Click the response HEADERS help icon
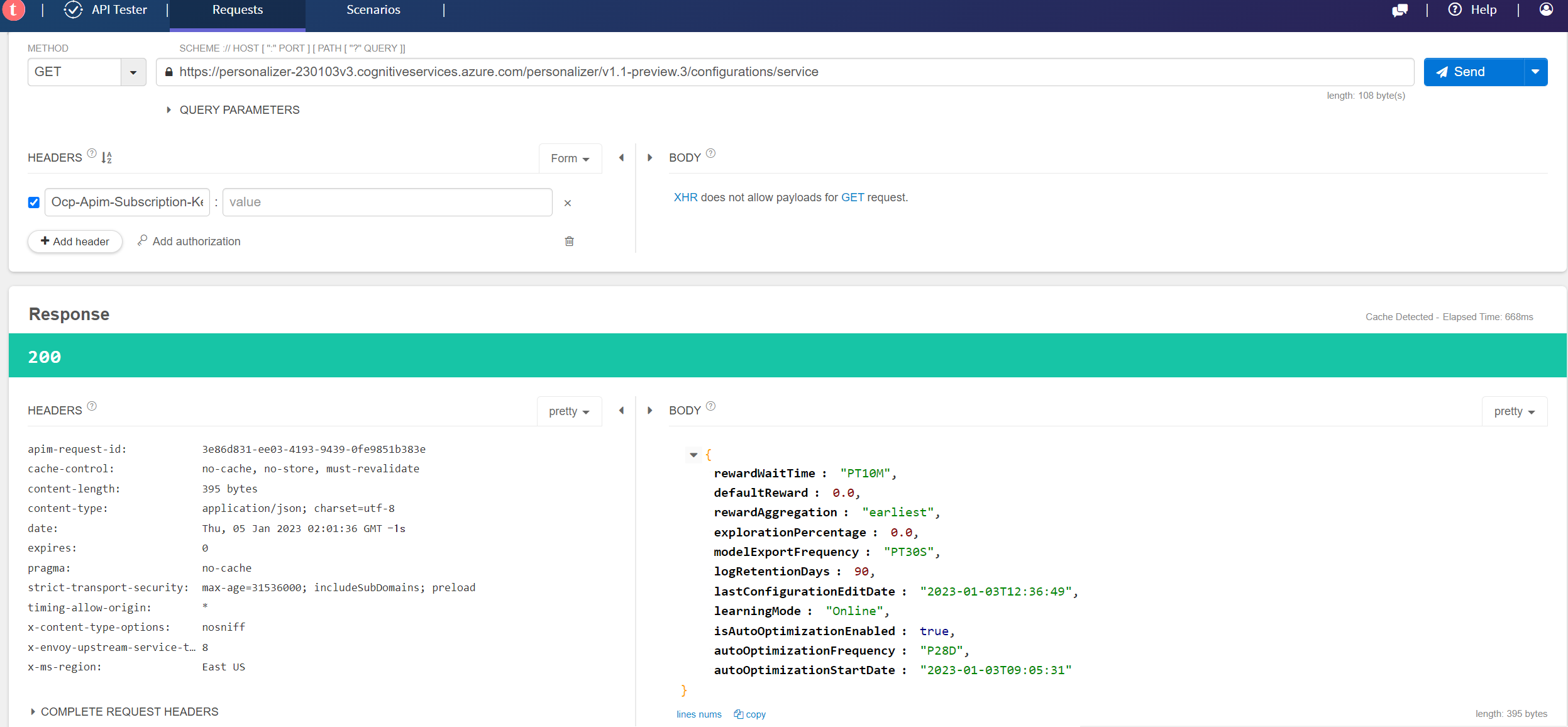 coord(92,406)
